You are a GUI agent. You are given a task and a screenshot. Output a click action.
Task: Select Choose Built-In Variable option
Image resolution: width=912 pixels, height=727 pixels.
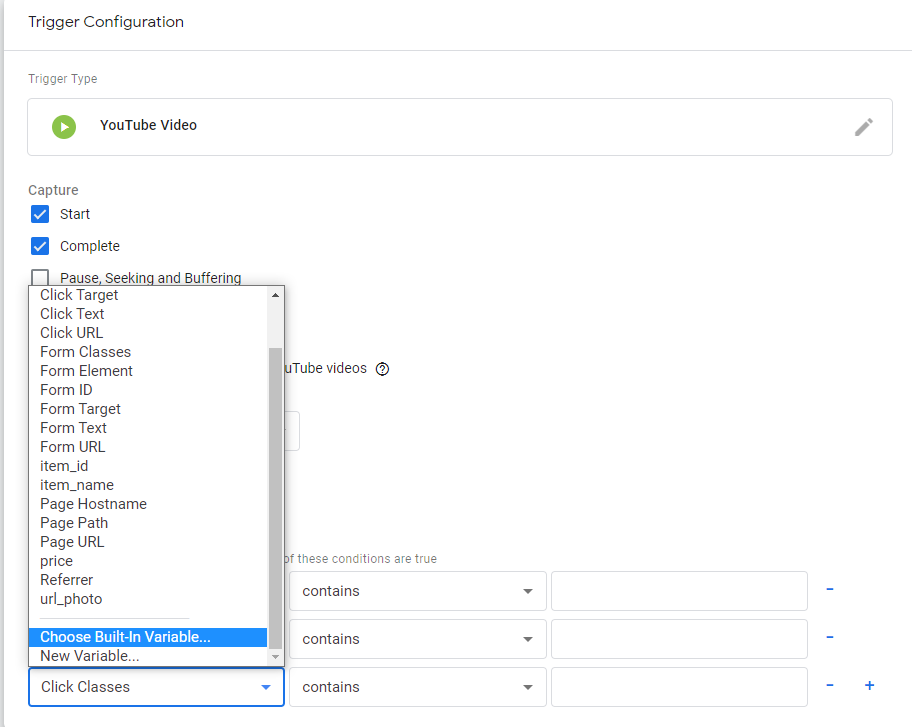[x=148, y=637]
